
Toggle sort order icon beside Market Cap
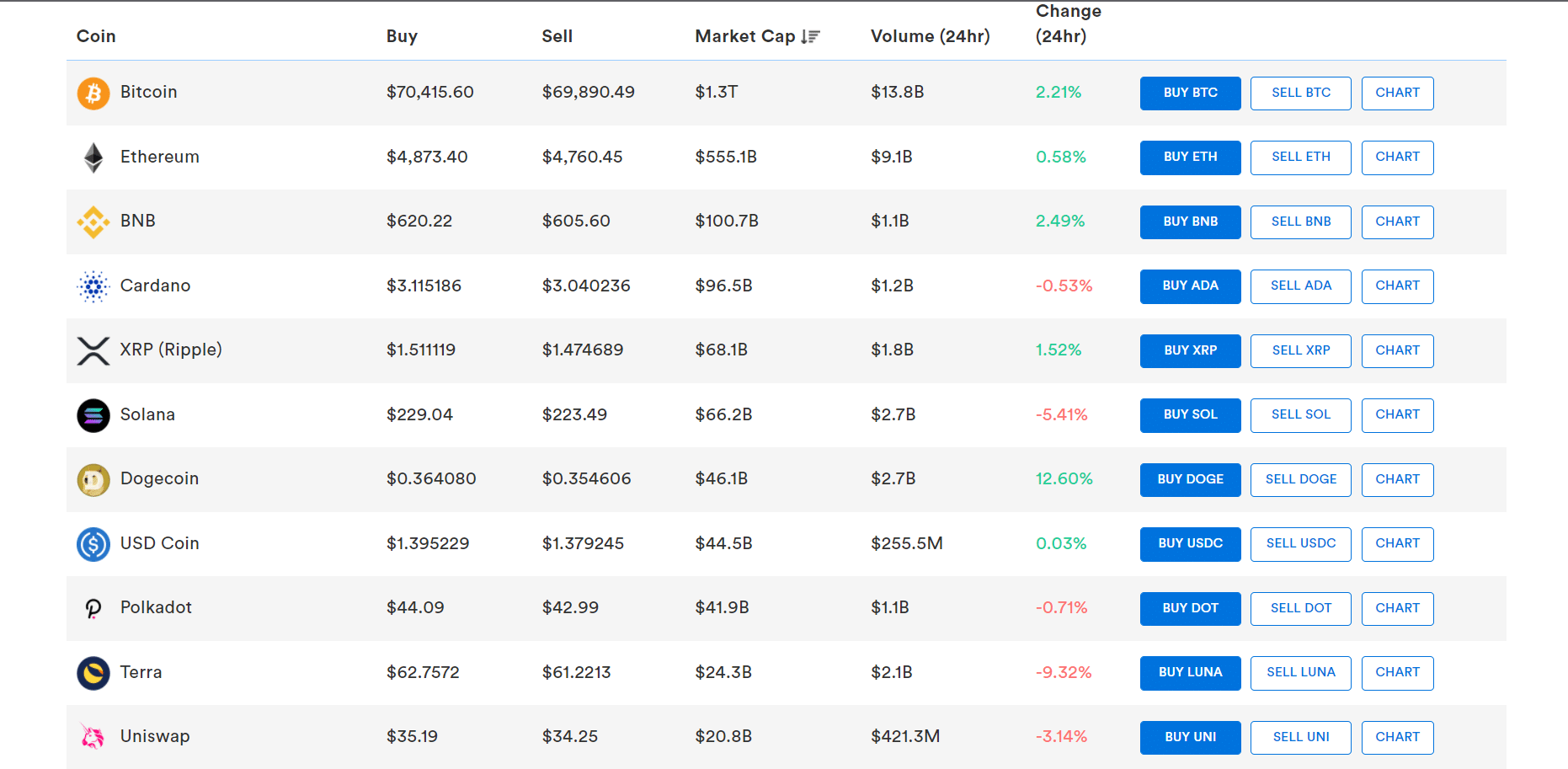[x=810, y=36]
